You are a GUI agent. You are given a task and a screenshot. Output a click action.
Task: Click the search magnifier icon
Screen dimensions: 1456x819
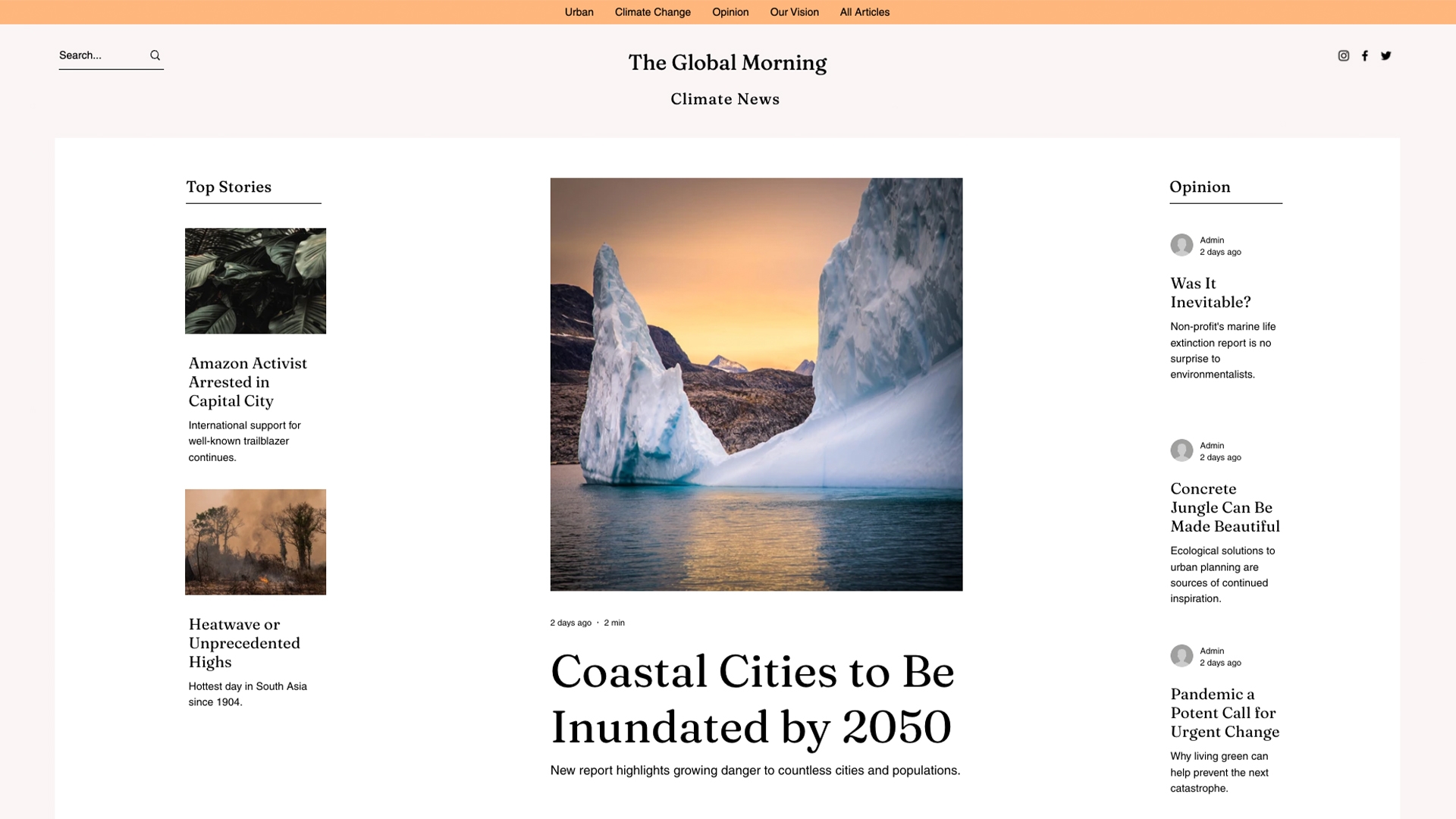click(x=155, y=55)
